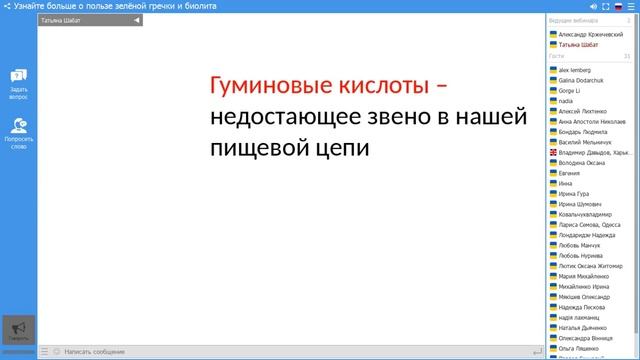Image resolution: width=640 pixels, height=360 pixels.
Task: Select guest Бондарь Людмила
Action: (583, 132)
